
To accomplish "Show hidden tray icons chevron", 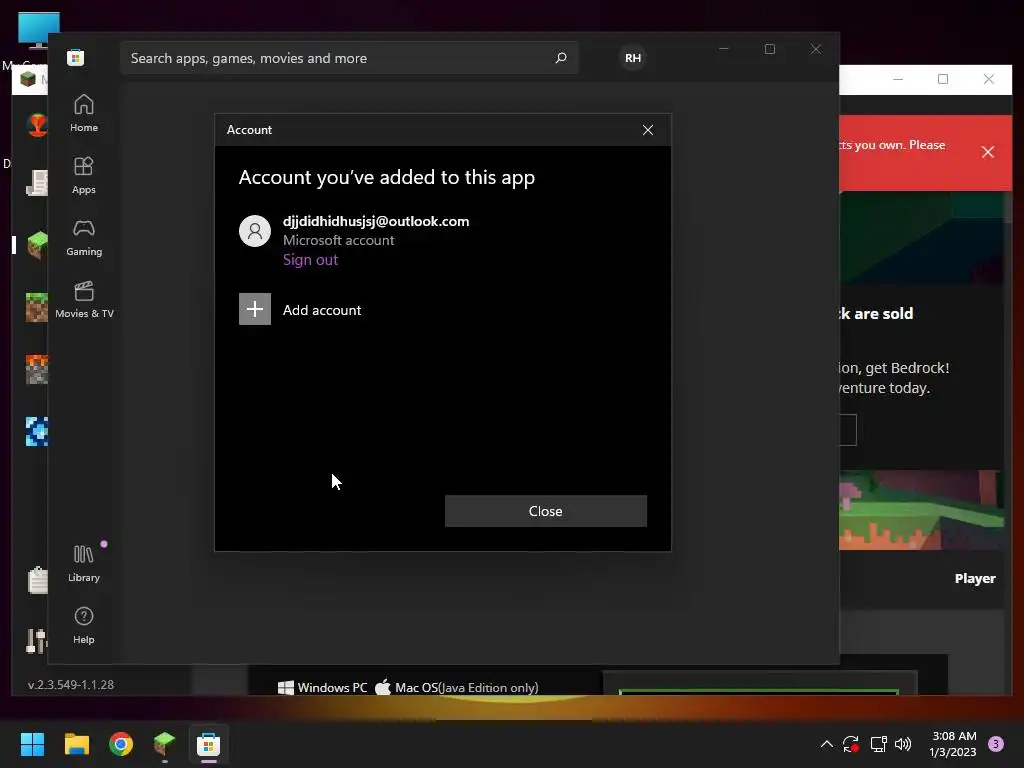I will [x=826, y=744].
